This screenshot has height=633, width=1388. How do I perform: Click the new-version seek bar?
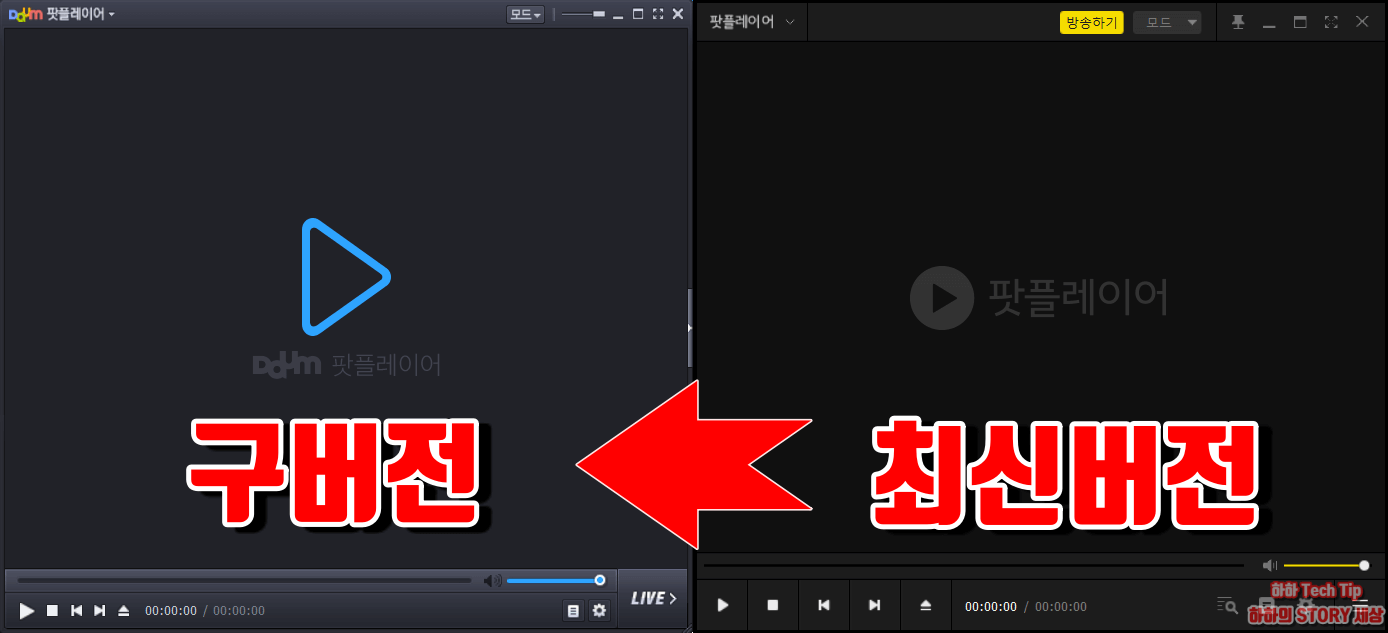coord(973,565)
